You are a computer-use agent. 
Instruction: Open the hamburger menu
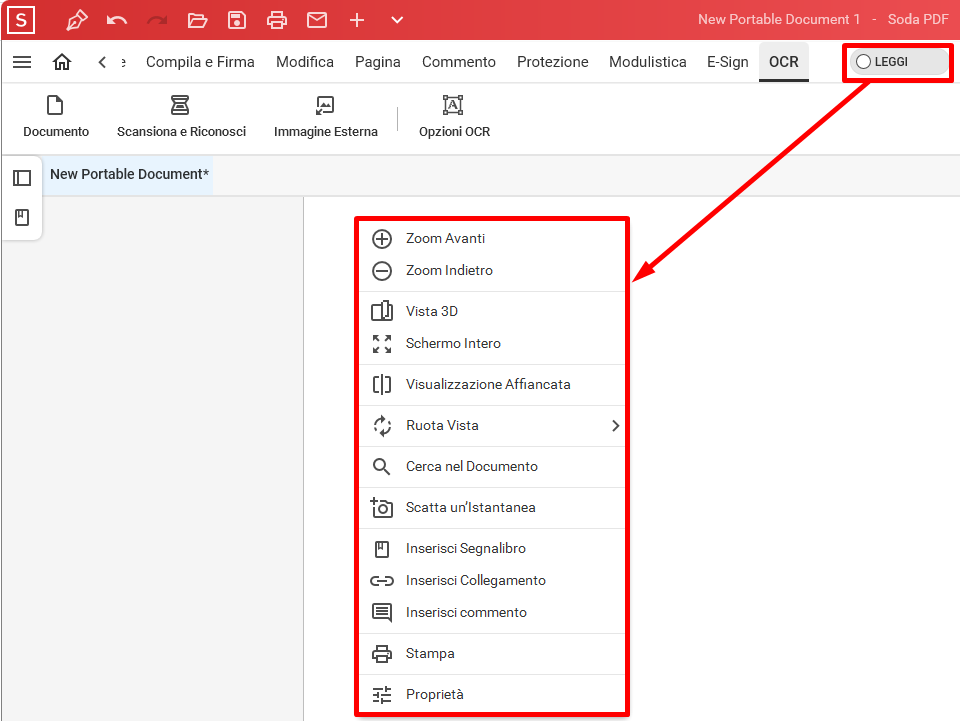tap(22, 62)
